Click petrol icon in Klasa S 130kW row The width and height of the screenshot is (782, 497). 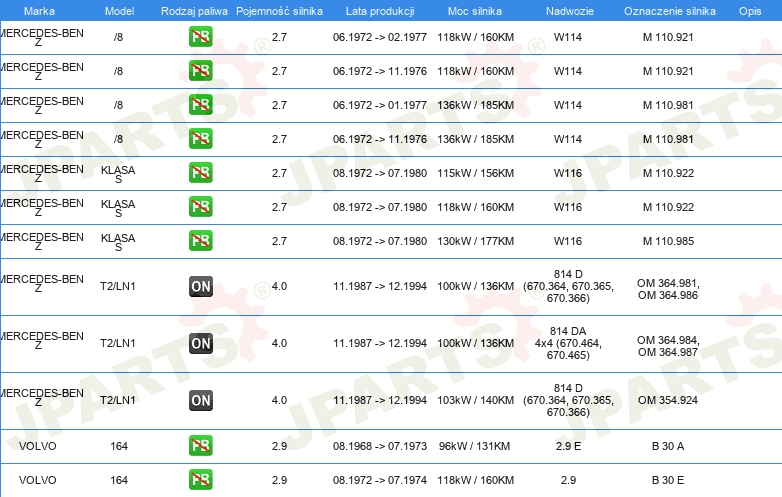pos(200,240)
